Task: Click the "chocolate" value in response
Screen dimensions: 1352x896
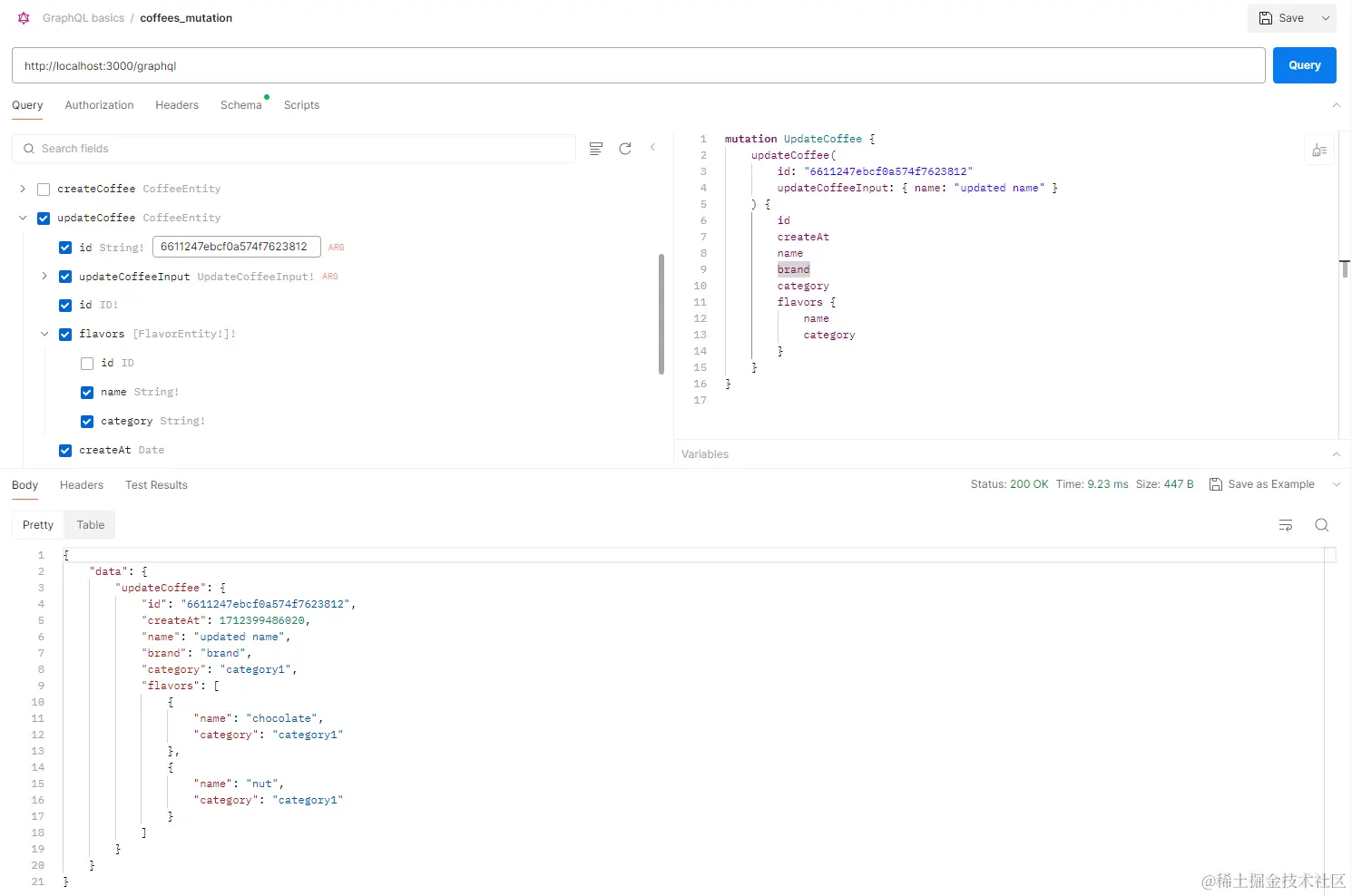Action: click(282, 718)
